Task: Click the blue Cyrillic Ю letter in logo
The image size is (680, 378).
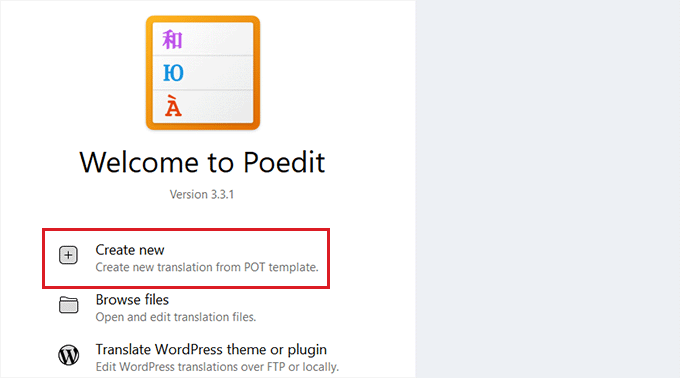Action: pos(173,73)
